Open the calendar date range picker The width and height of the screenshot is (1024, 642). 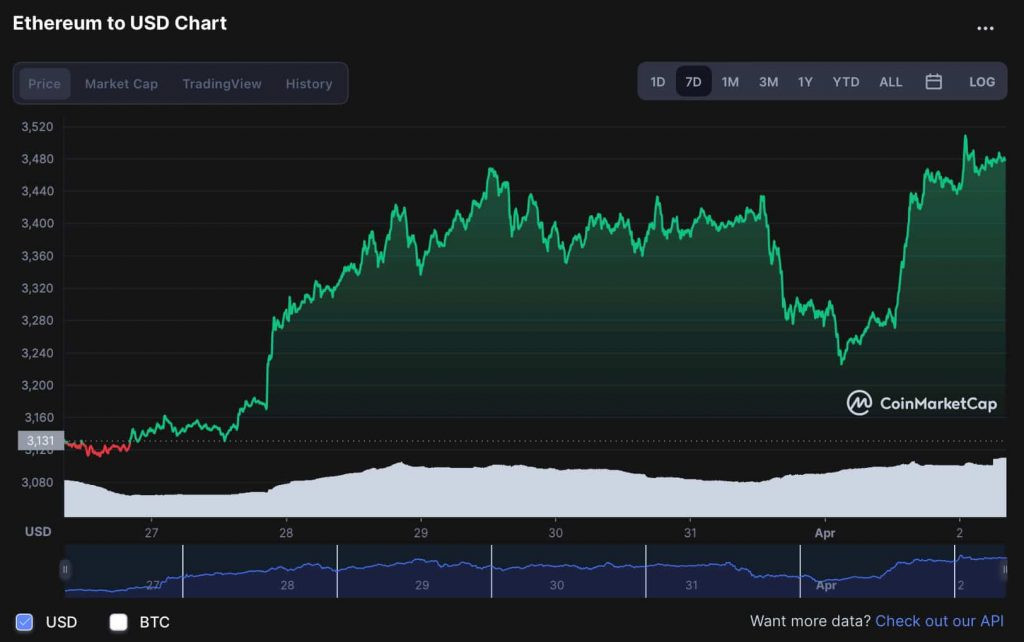pyautogui.click(x=933, y=82)
